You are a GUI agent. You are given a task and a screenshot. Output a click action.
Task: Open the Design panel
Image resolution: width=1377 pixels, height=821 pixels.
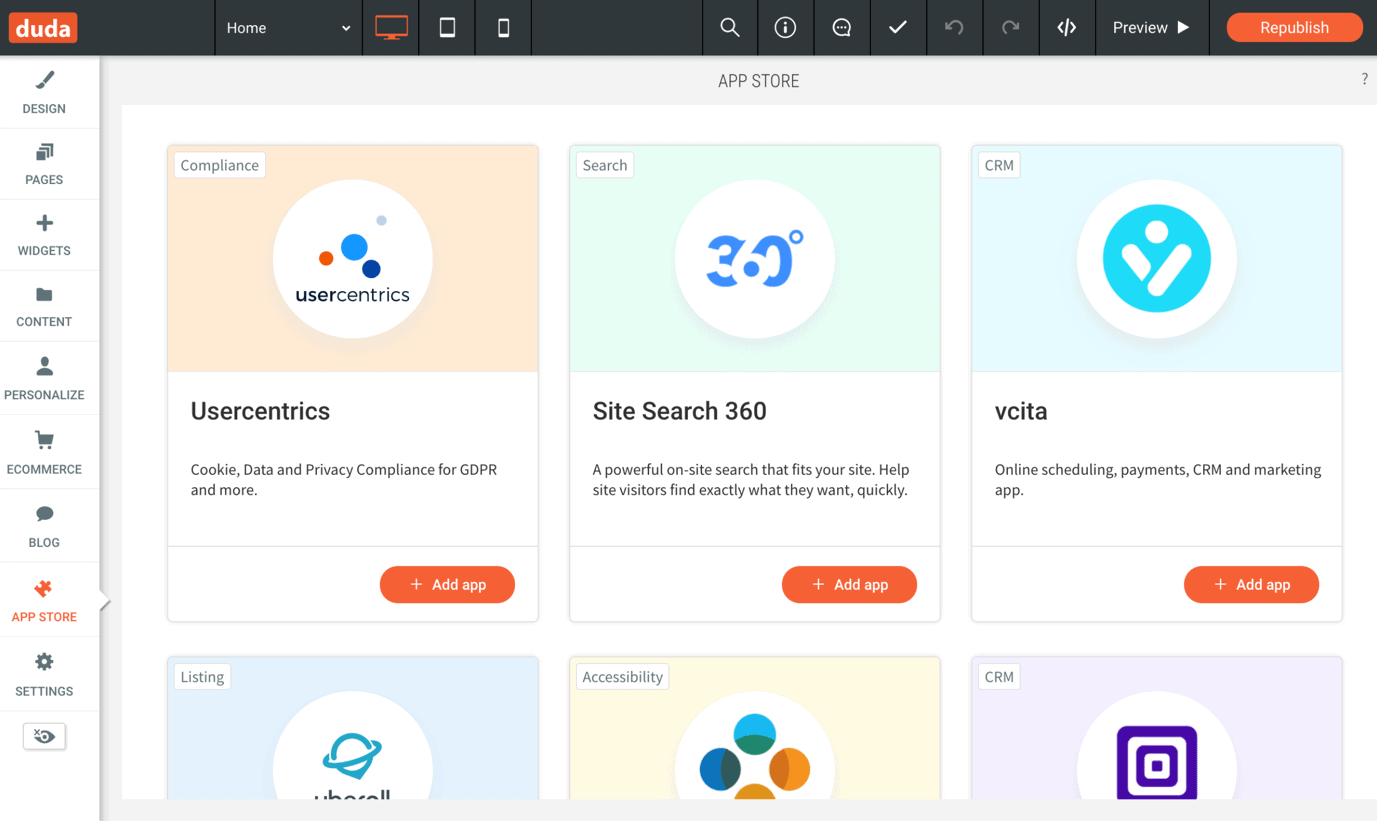click(44, 93)
